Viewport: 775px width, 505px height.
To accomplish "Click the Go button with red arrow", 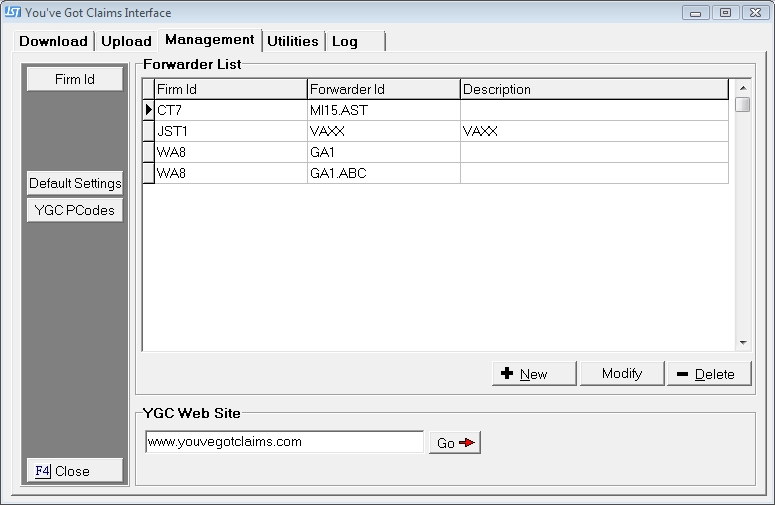I will click(455, 443).
